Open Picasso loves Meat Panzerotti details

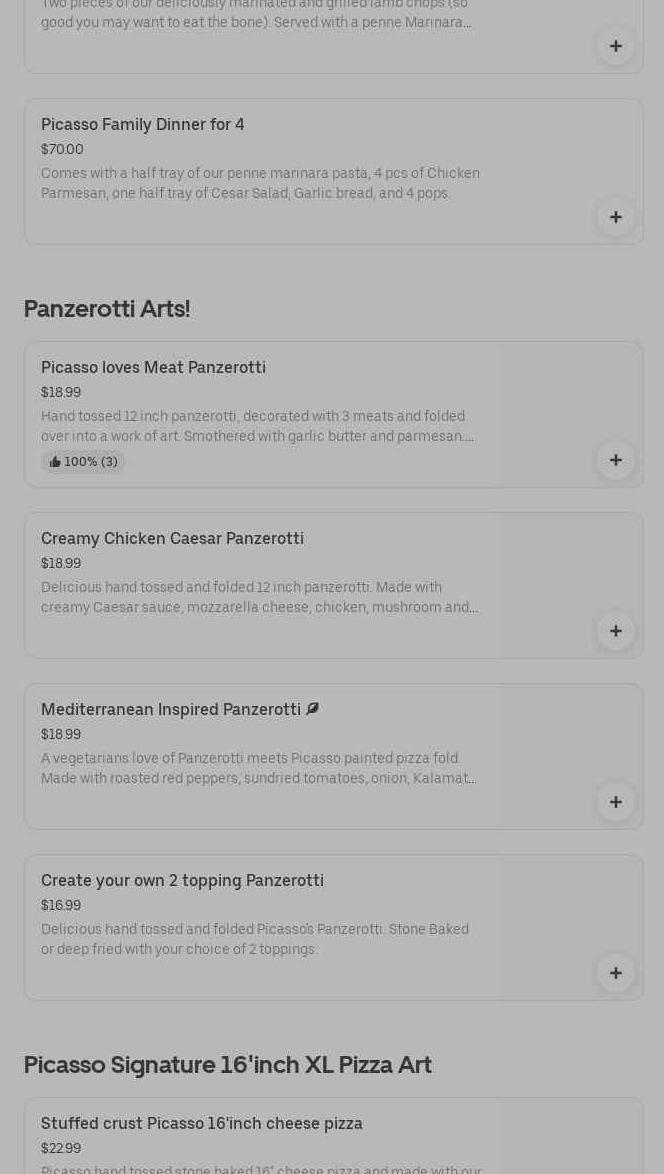point(153,367)
